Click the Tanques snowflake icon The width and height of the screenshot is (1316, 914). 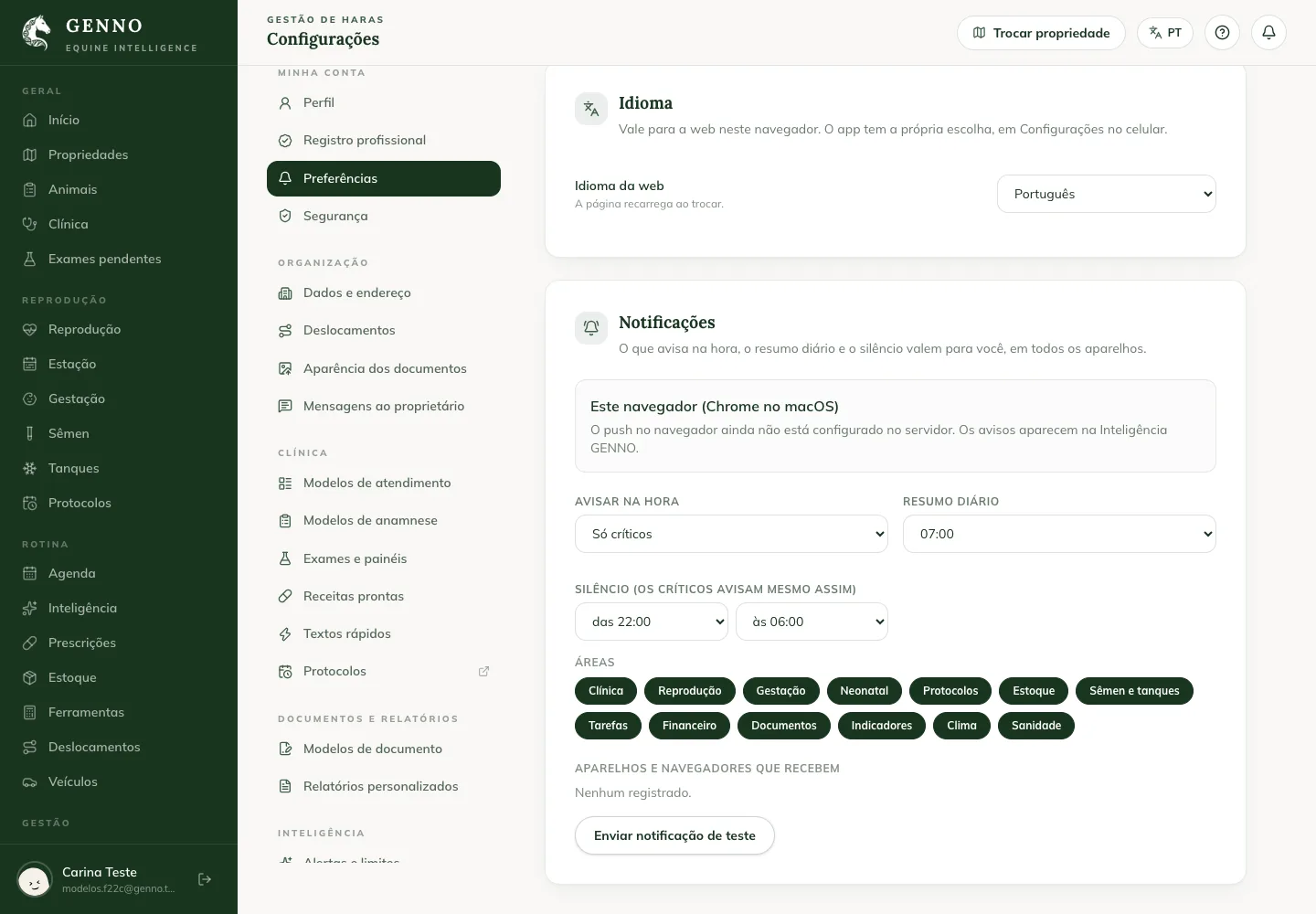coord(30,468)
